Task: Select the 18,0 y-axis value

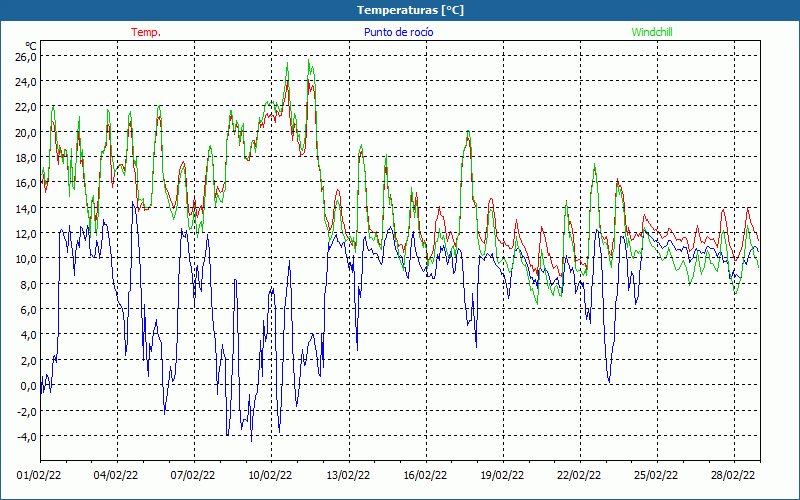Action: click(x=26, y=158)
